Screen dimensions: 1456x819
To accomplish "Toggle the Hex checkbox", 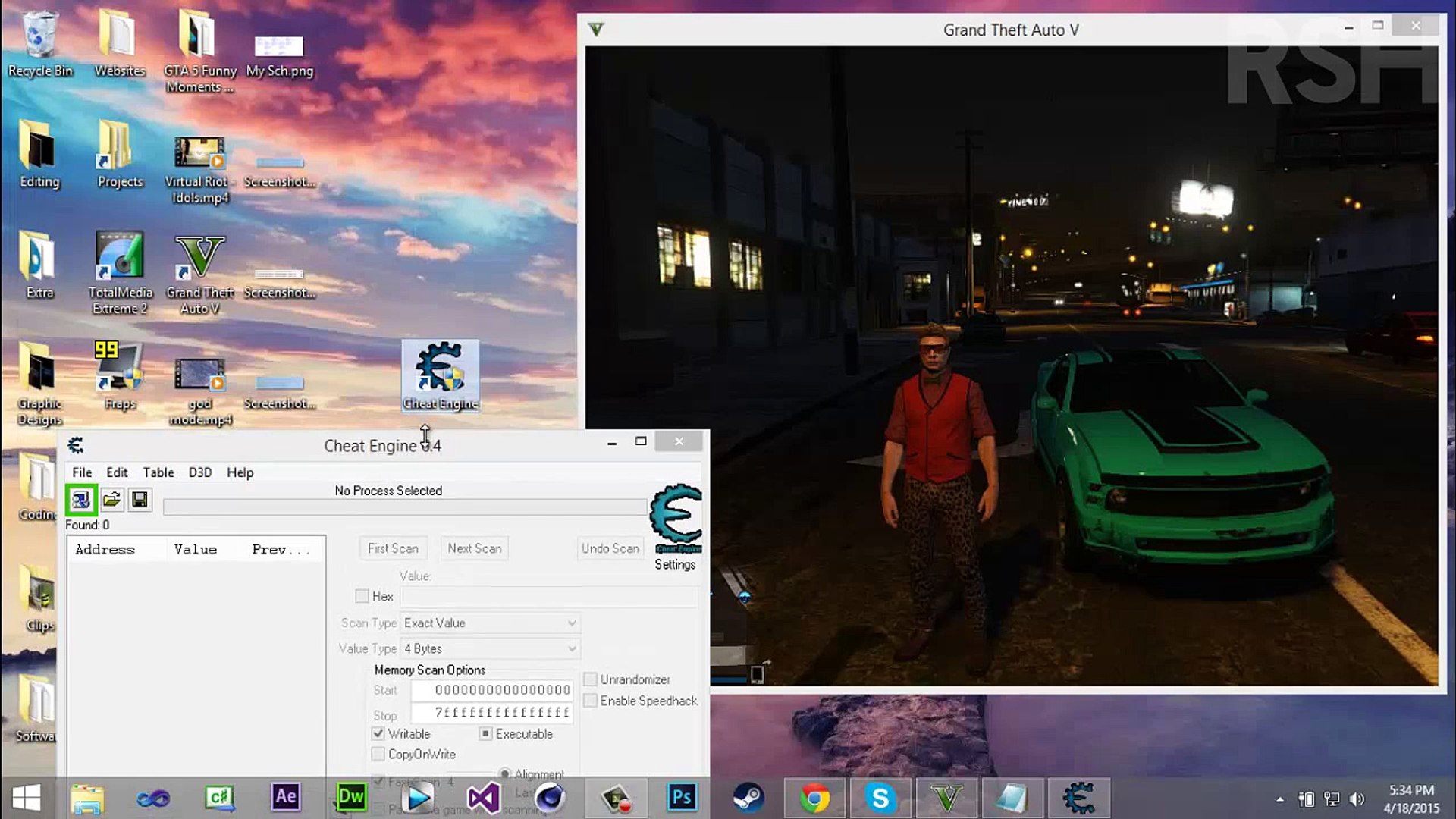I will point(362,596).
